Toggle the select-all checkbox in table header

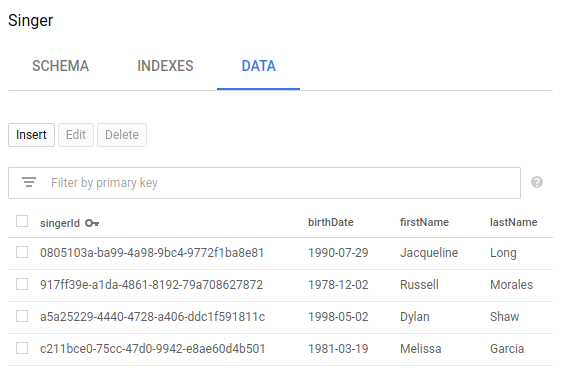(22, 221)
